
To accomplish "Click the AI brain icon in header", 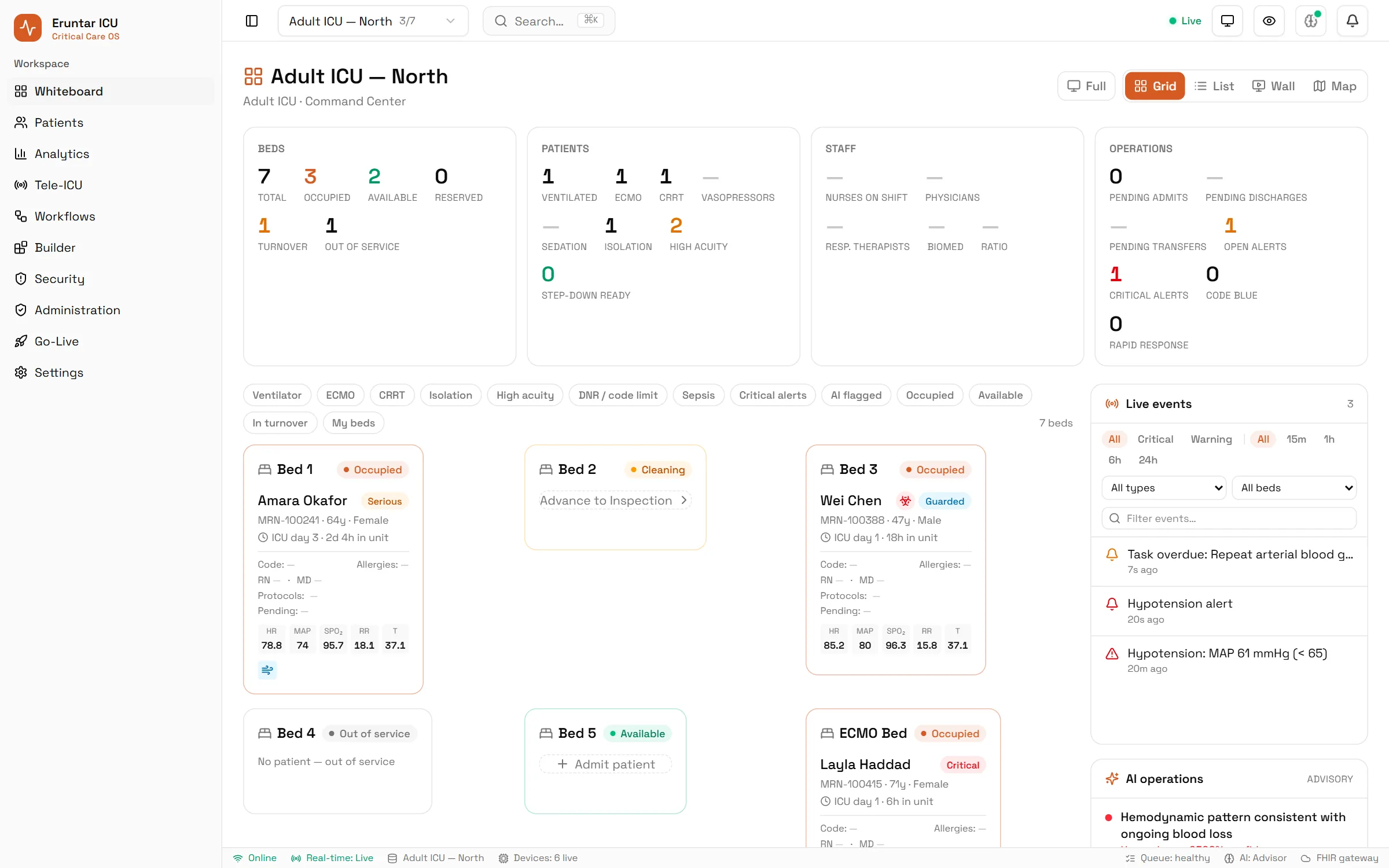I will pos(1311,21).
